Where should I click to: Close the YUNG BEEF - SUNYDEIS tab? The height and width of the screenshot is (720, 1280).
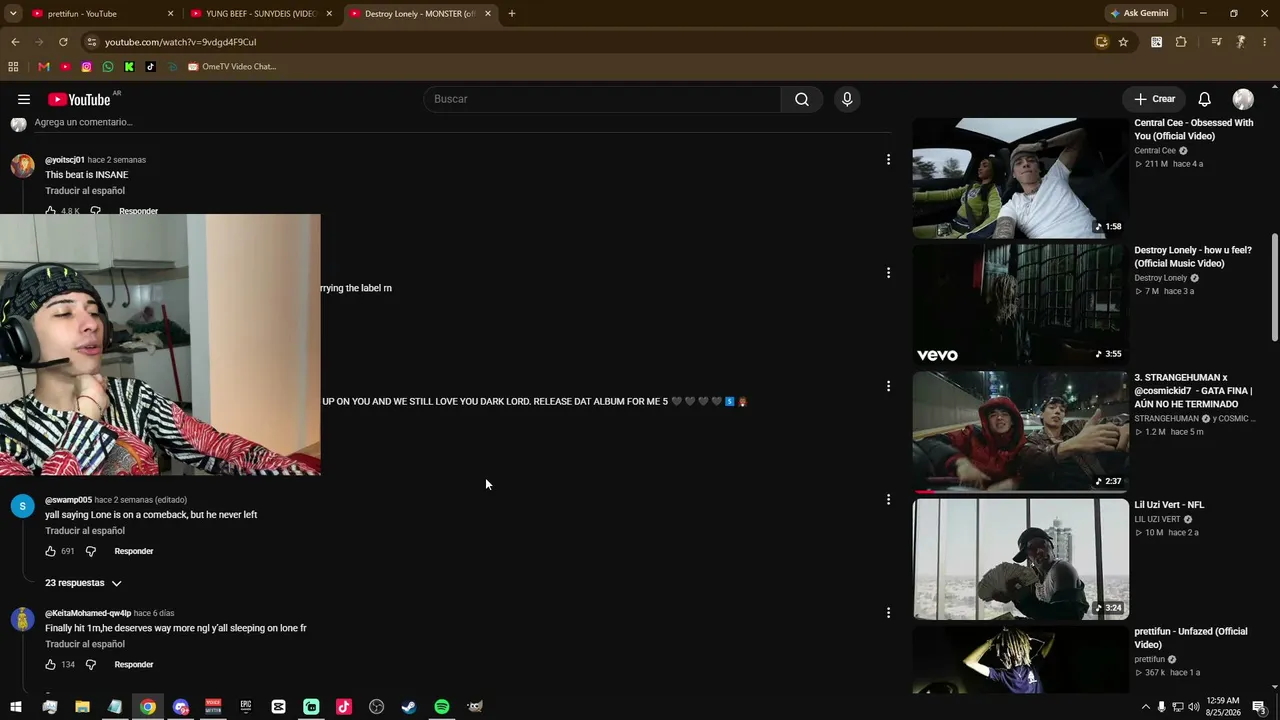329,14
